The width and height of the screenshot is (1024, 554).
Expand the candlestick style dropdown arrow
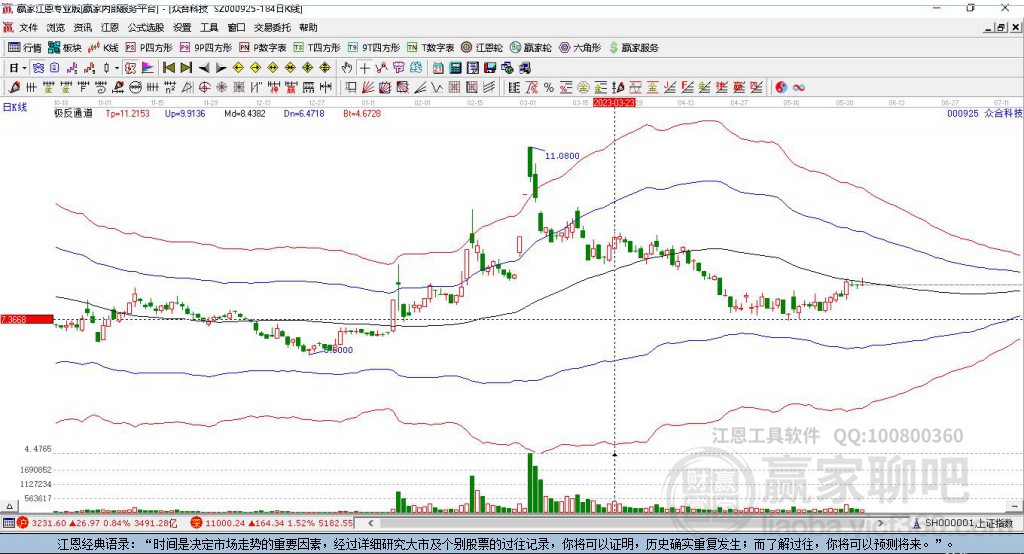[117, 68]
